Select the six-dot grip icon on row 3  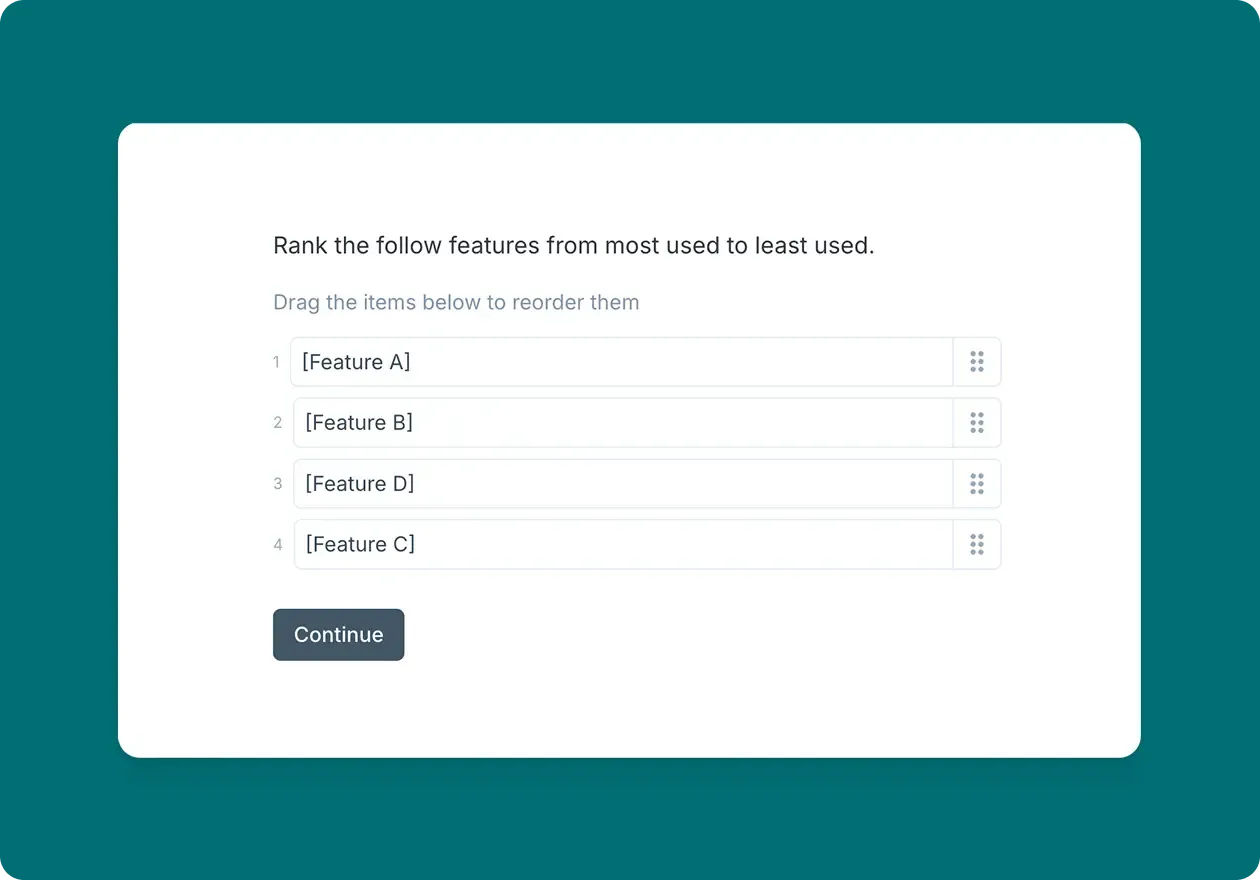click(x=977, y=483)
